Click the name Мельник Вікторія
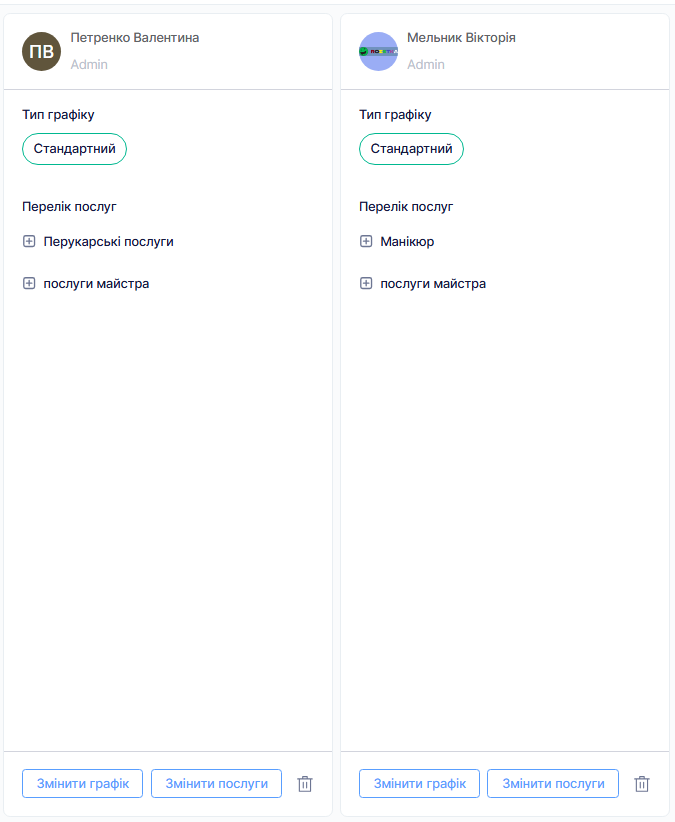Image resolution: width=675 pixels, height=822 pixels. point(461,38)
